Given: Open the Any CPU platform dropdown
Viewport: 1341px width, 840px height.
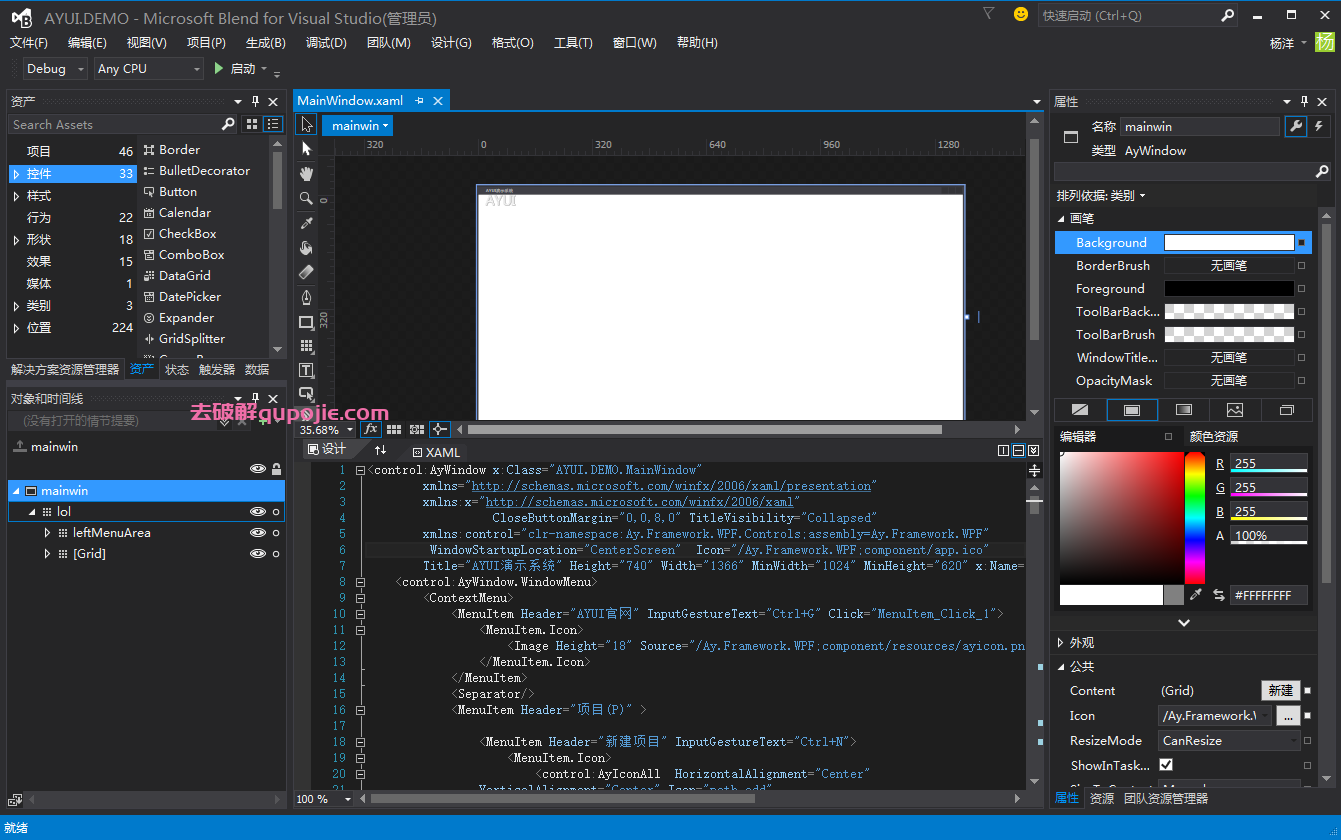Looking at the screenshot, I should tap(149, 69).
